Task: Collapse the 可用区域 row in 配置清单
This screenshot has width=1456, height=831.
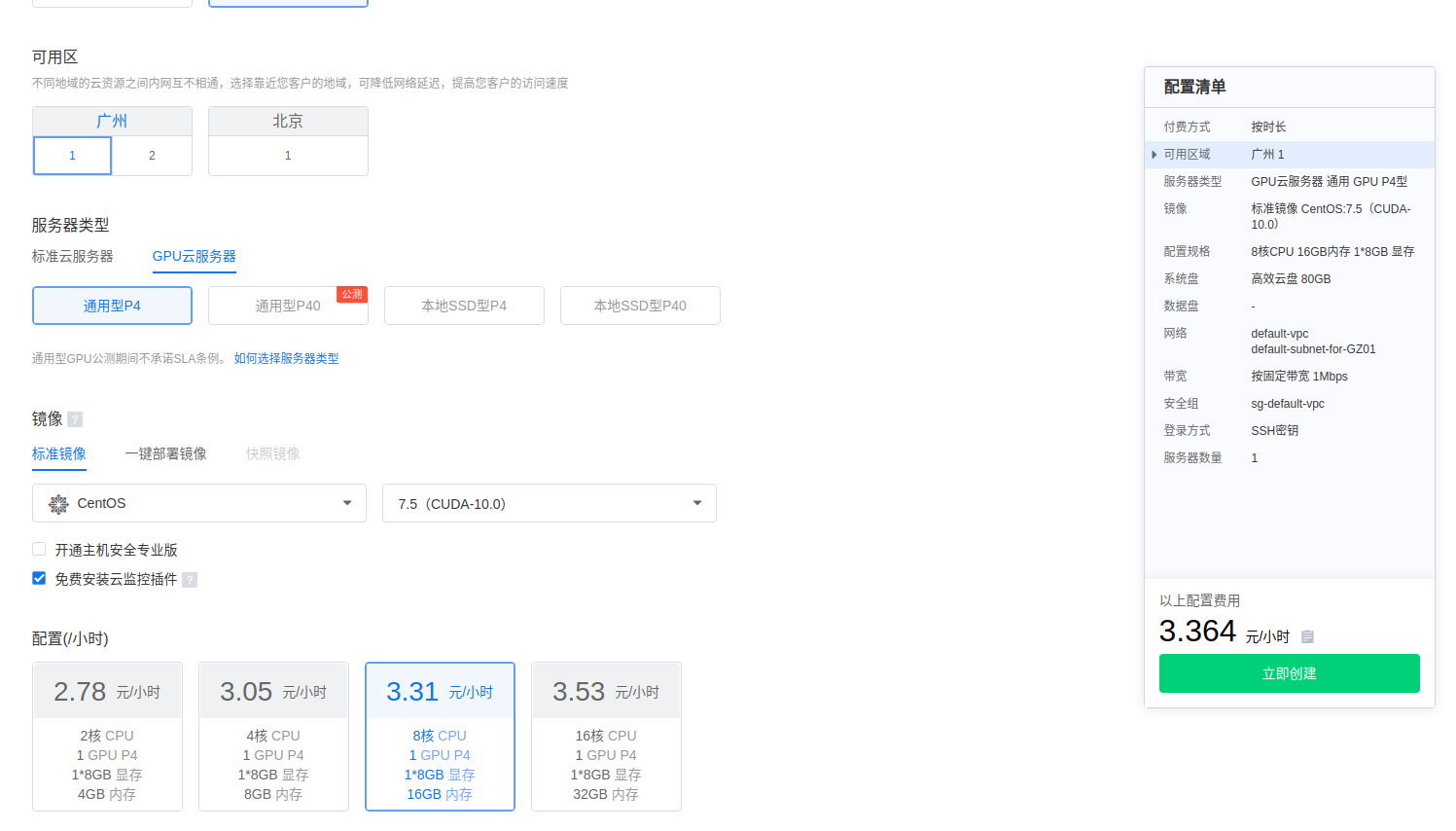Action: point(1153,154)
